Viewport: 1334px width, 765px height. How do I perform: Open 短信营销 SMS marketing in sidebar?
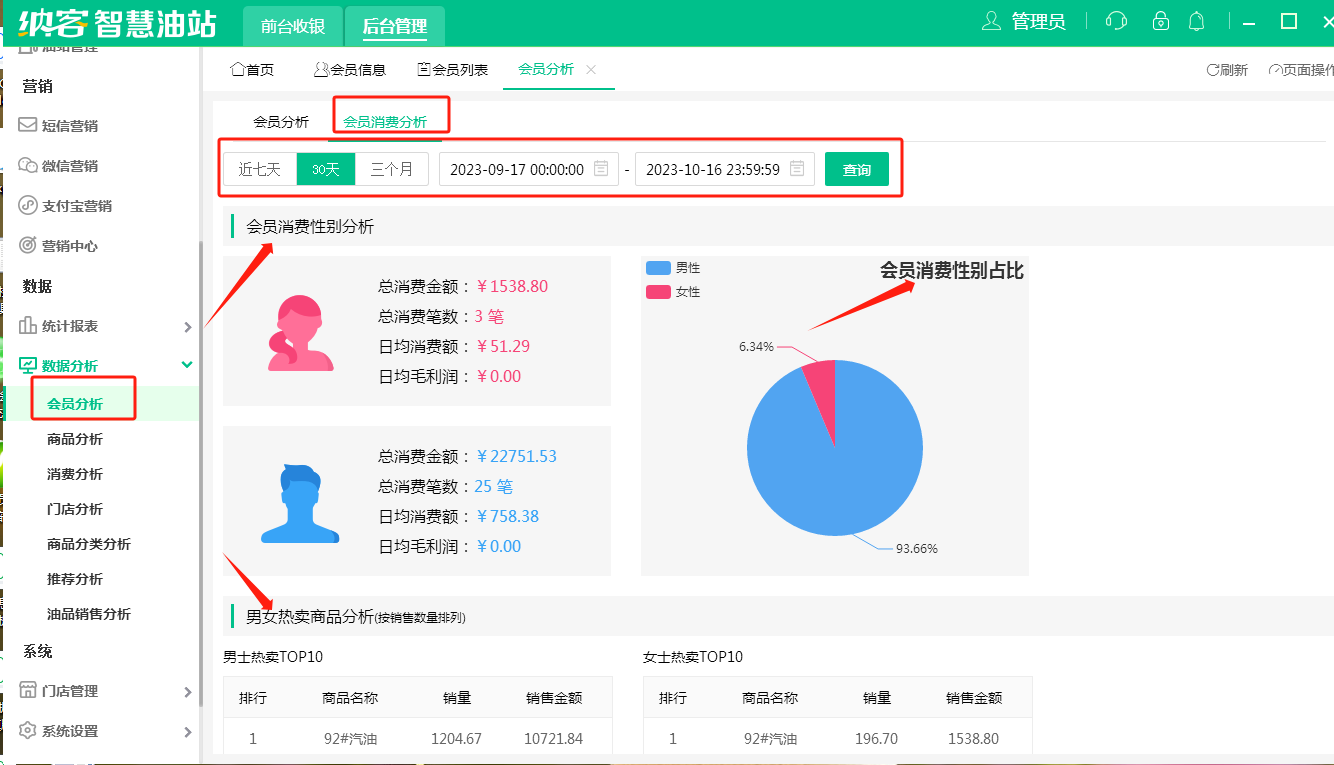pyautogui.click(x=69, y=126)
